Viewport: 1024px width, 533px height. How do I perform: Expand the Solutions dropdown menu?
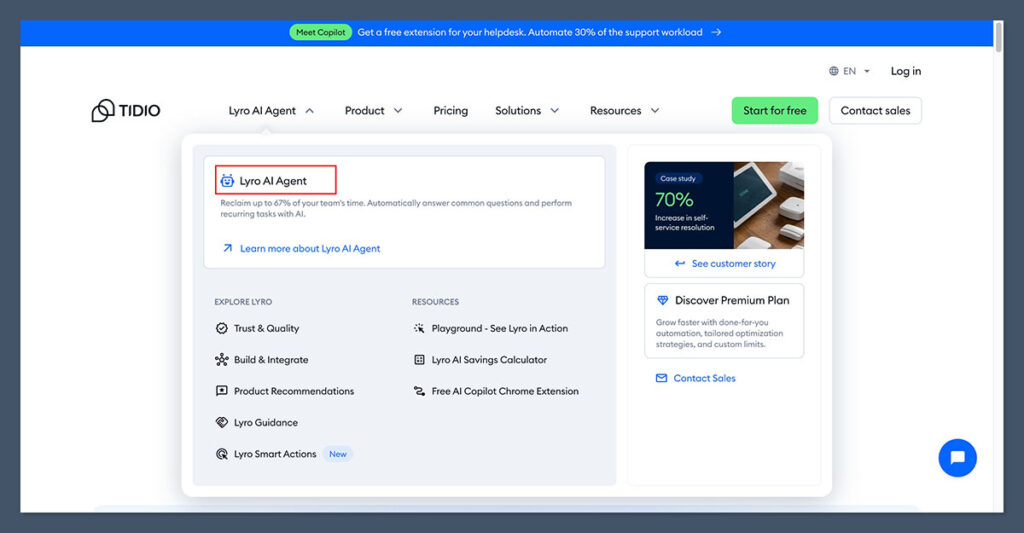pos(527,111)
